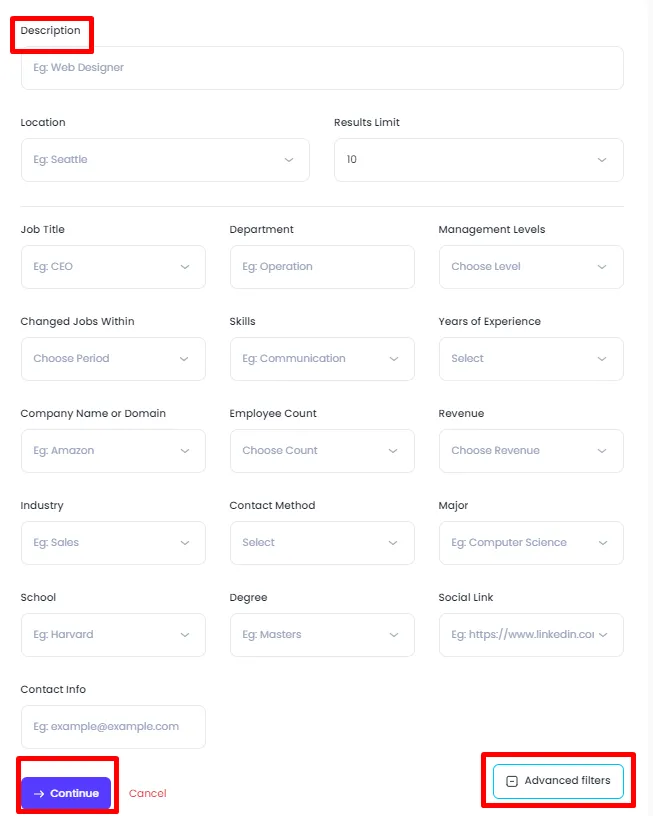
Task: Collapse the Advanced filters button
Action: click(x=558, y=781)
